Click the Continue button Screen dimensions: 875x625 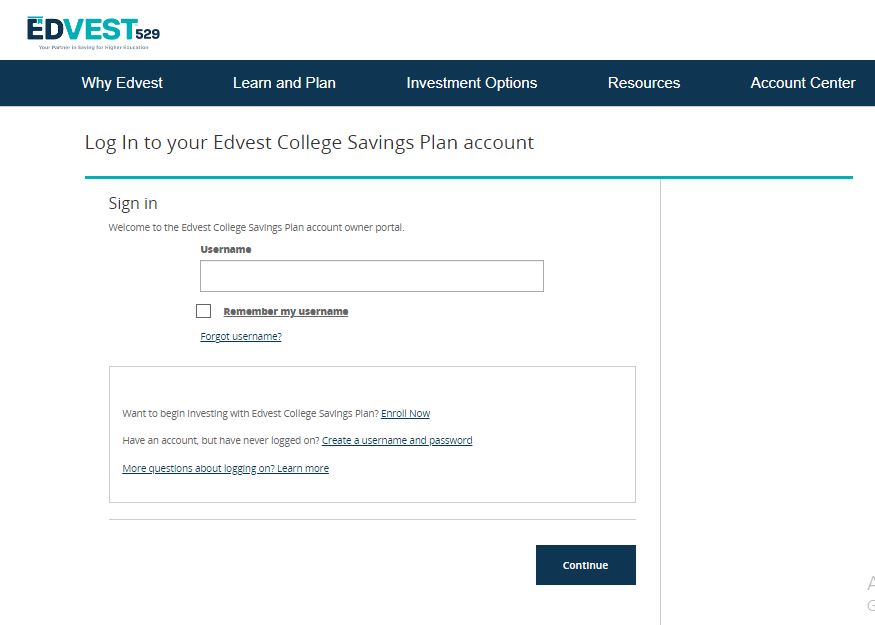click(585, 565)
